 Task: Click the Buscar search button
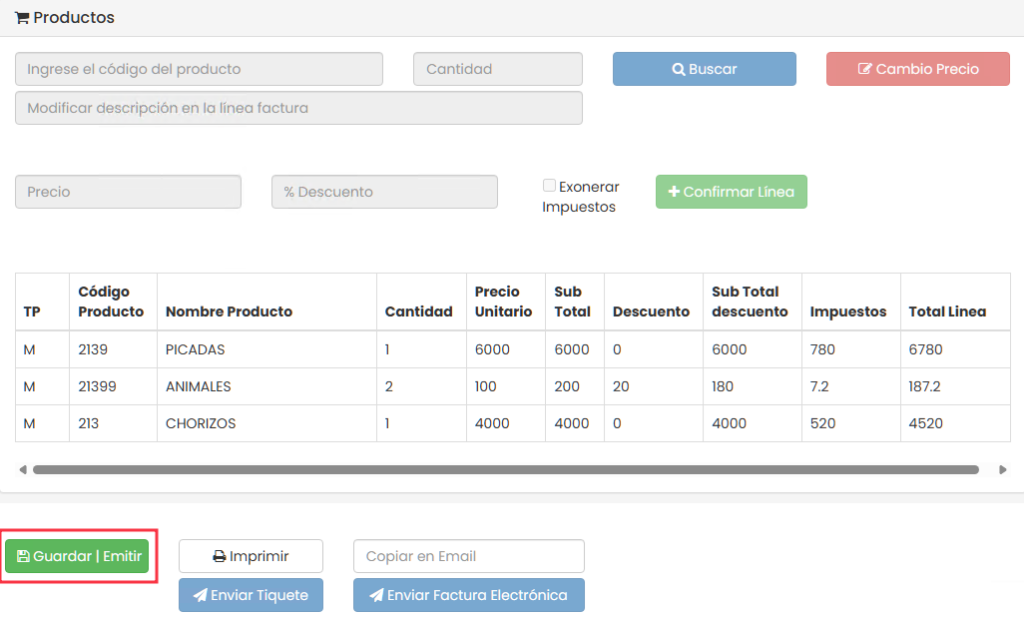point(704,69)
